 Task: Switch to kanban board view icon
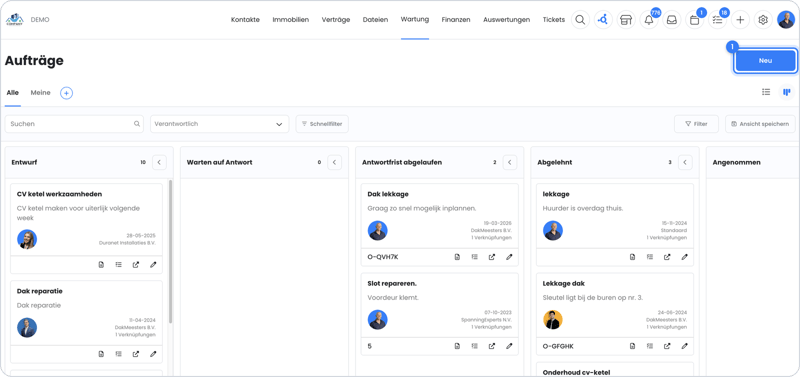(787, 92)
